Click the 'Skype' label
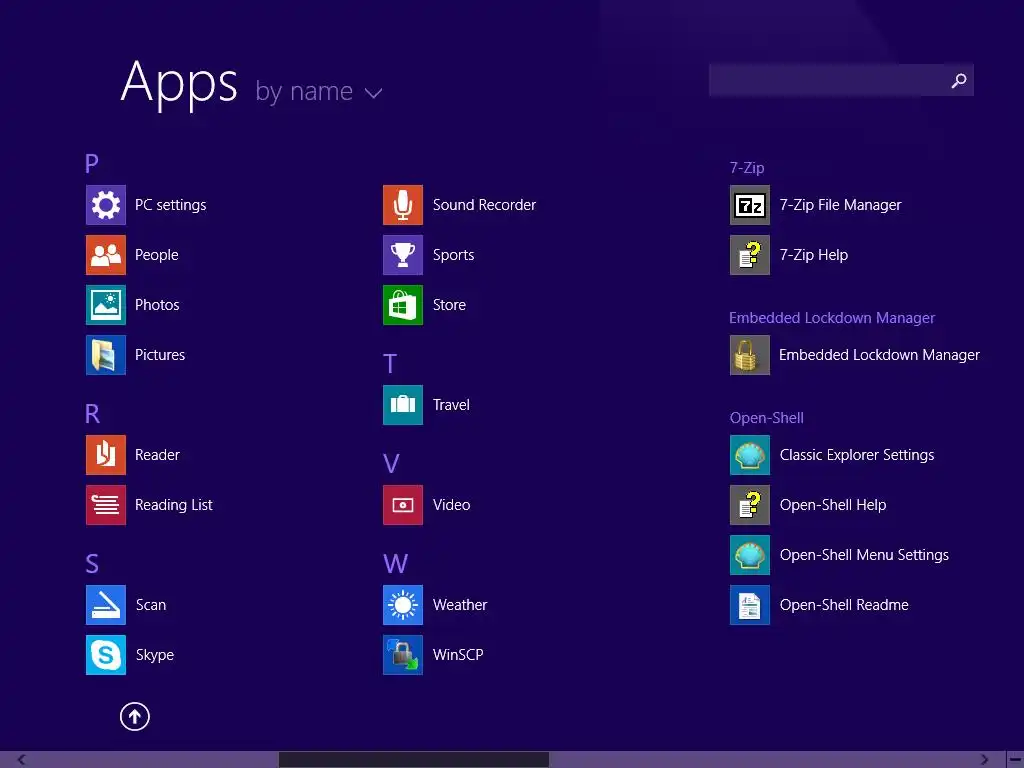This screenshot has height=768, width=1024. tap(155, 655)
